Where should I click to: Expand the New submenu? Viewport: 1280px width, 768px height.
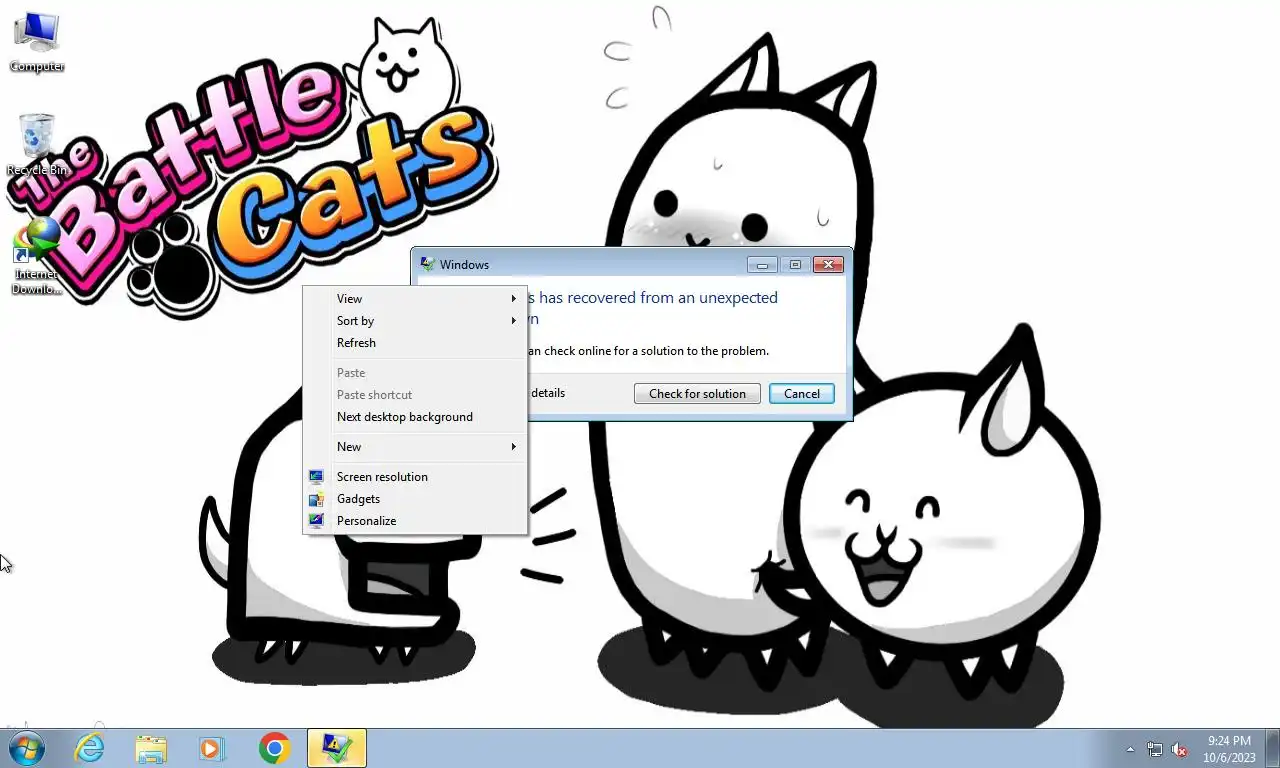click(x=415, y=447)
